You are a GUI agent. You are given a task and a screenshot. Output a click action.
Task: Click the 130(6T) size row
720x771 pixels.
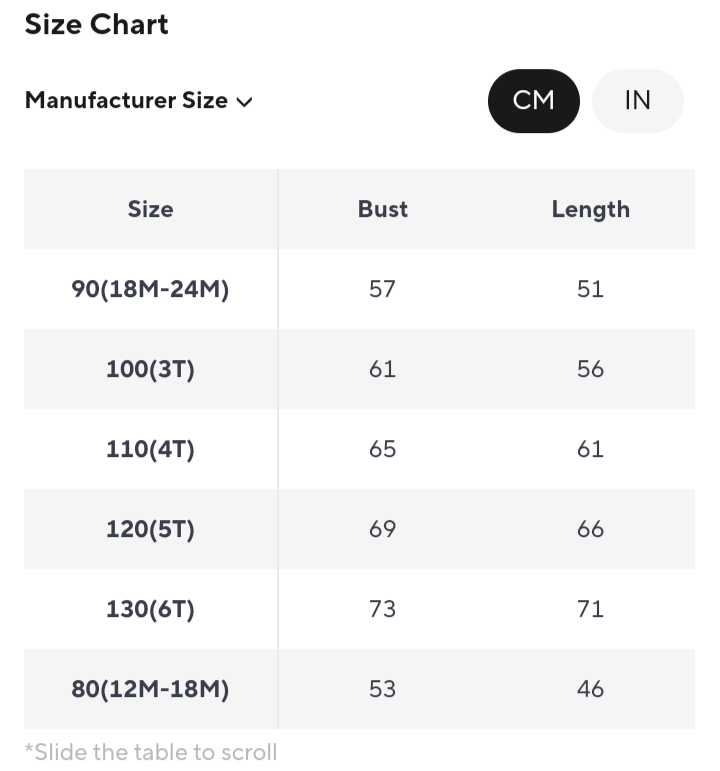pyautogui.click(x=150, y=609)
